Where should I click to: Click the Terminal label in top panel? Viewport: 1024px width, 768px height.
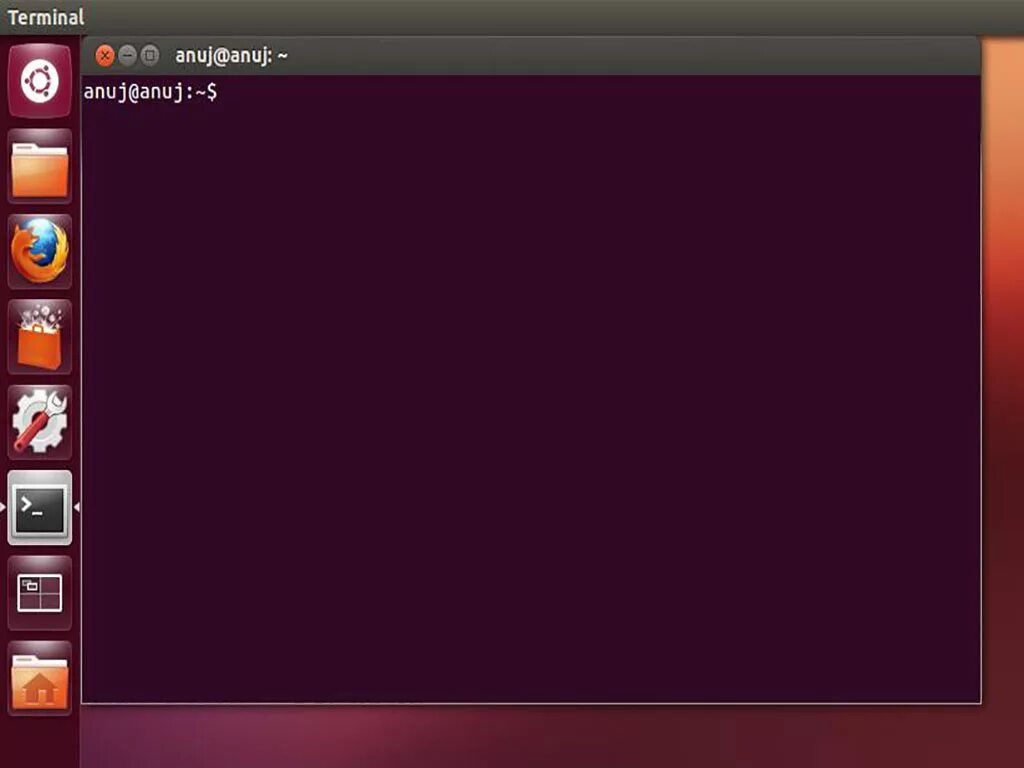[x=46, y=17]
